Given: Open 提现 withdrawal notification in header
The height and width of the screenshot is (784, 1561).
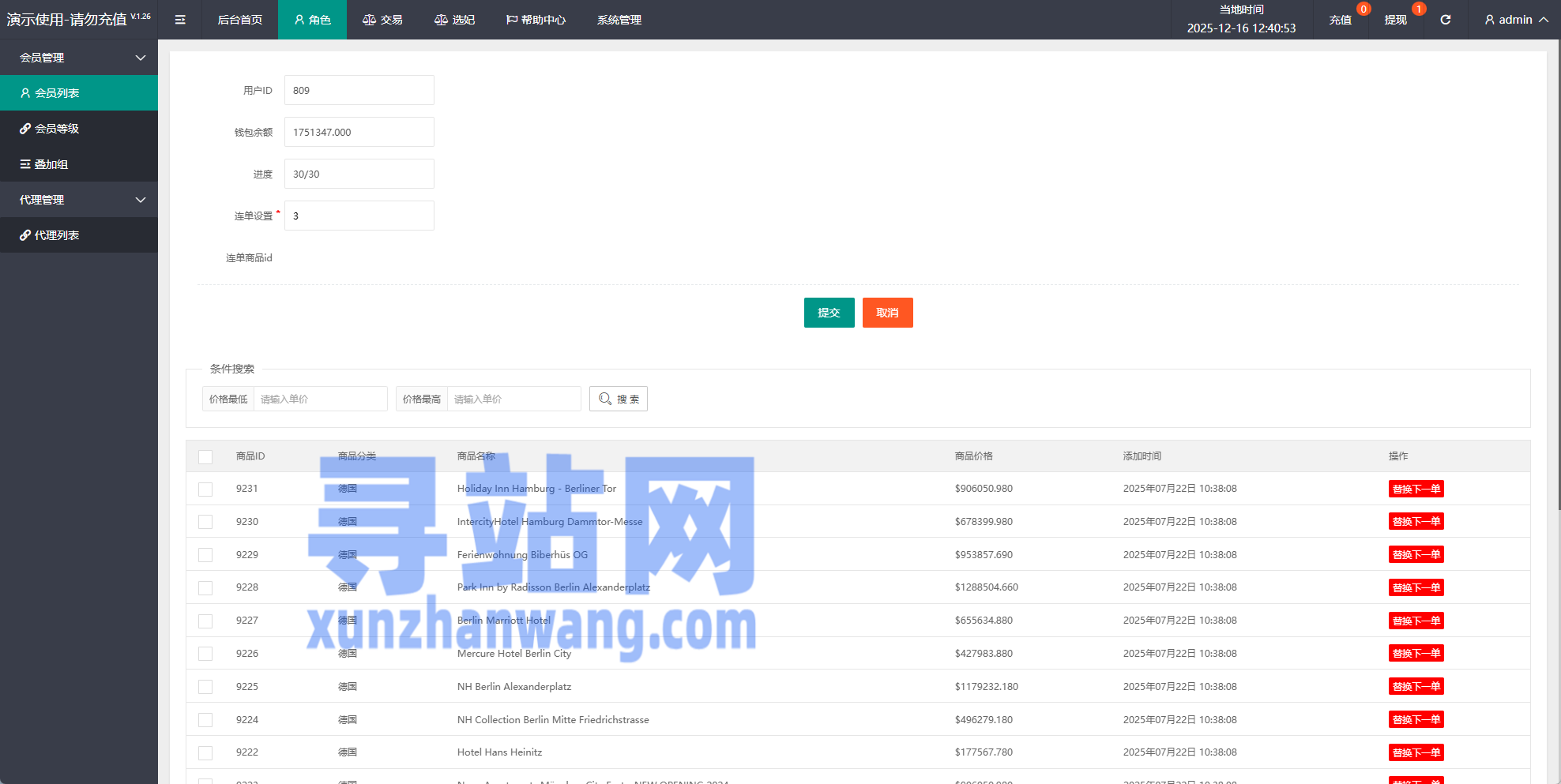Looking at the screenshot, I should 1395,20.
